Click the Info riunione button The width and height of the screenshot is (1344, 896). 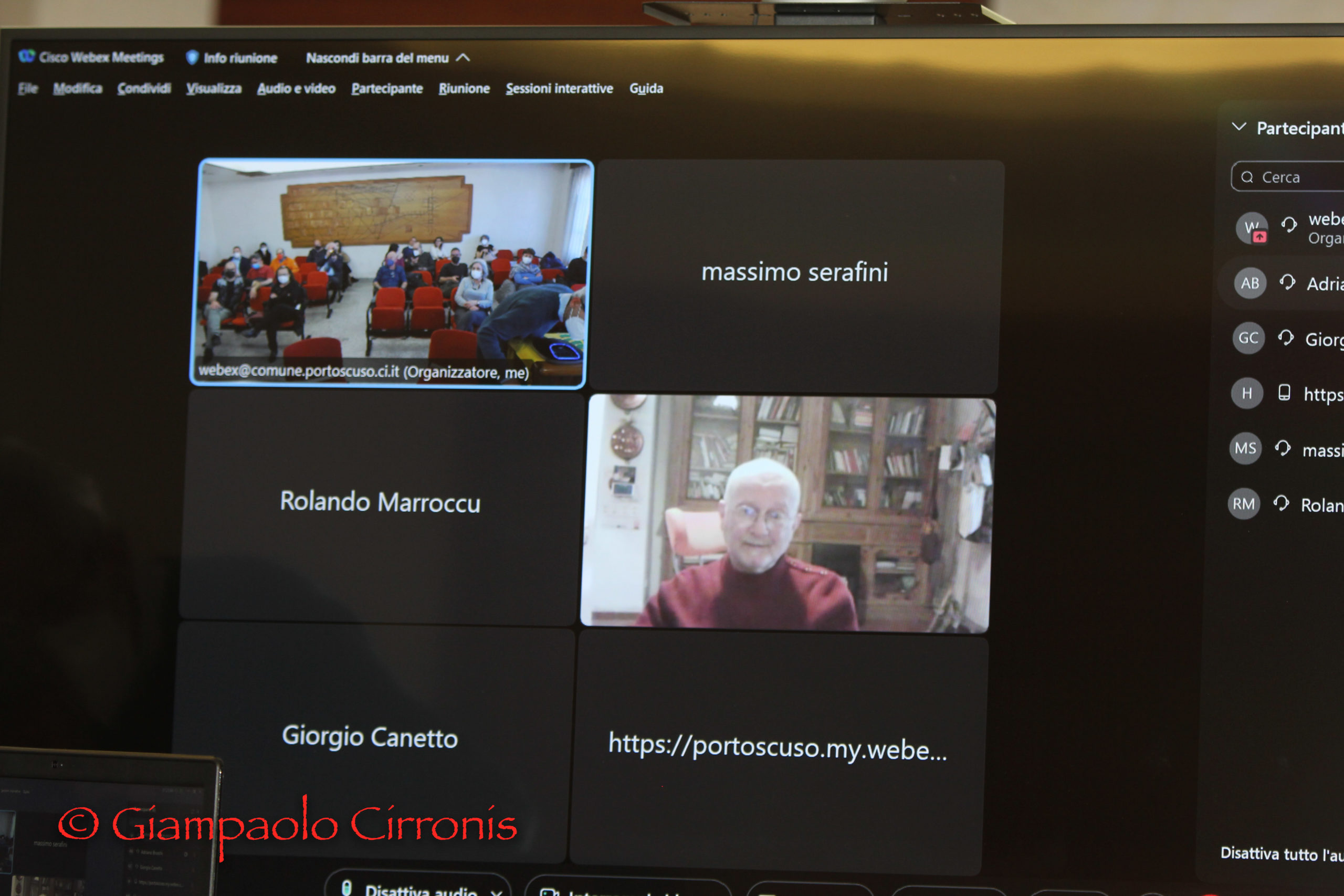coord(240,58)
